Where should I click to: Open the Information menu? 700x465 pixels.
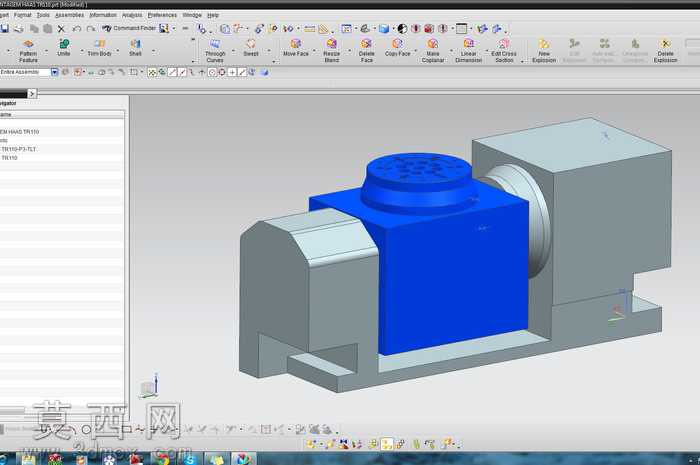point(103,15)
